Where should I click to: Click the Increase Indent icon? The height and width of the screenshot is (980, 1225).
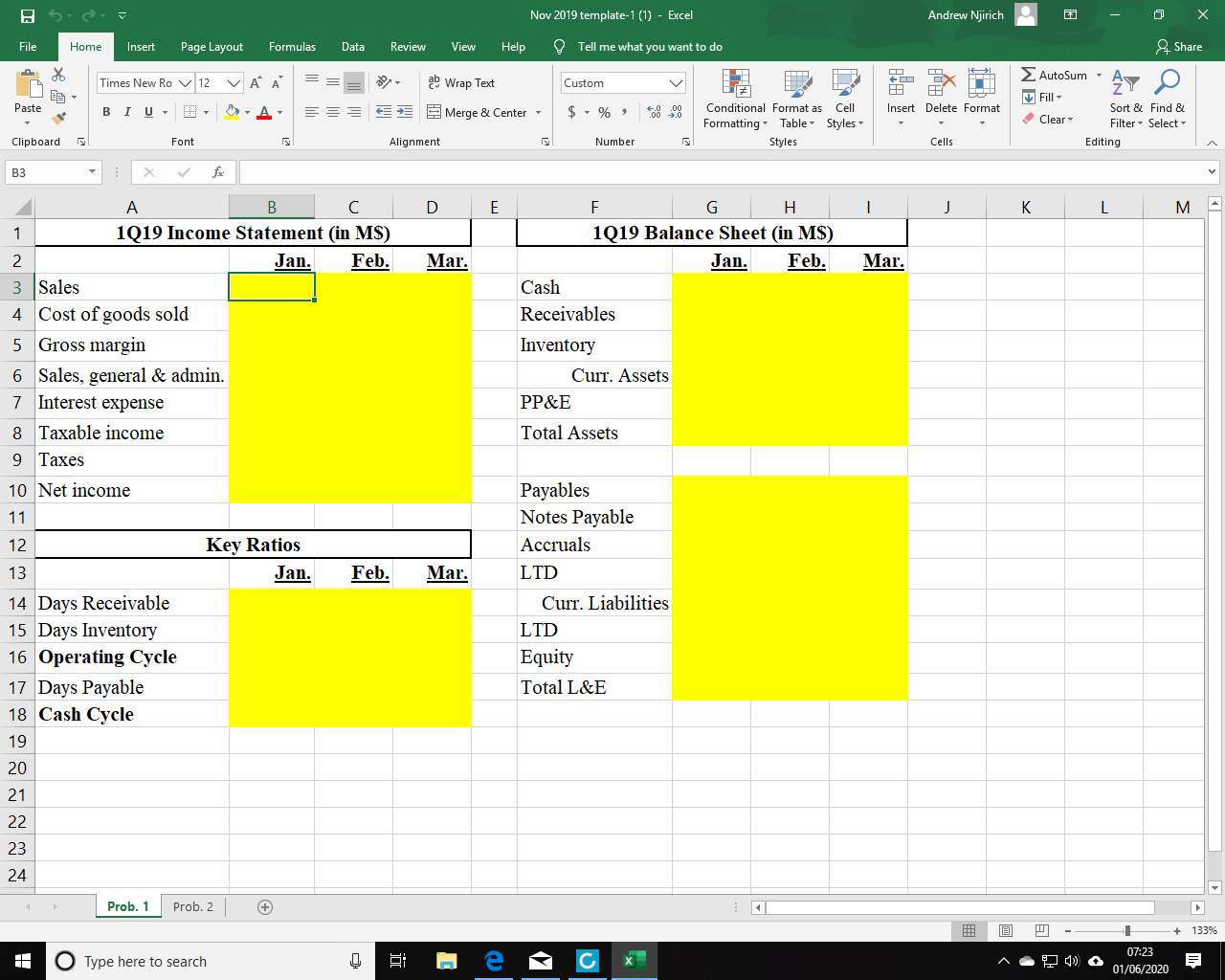(x=405, y=112)
